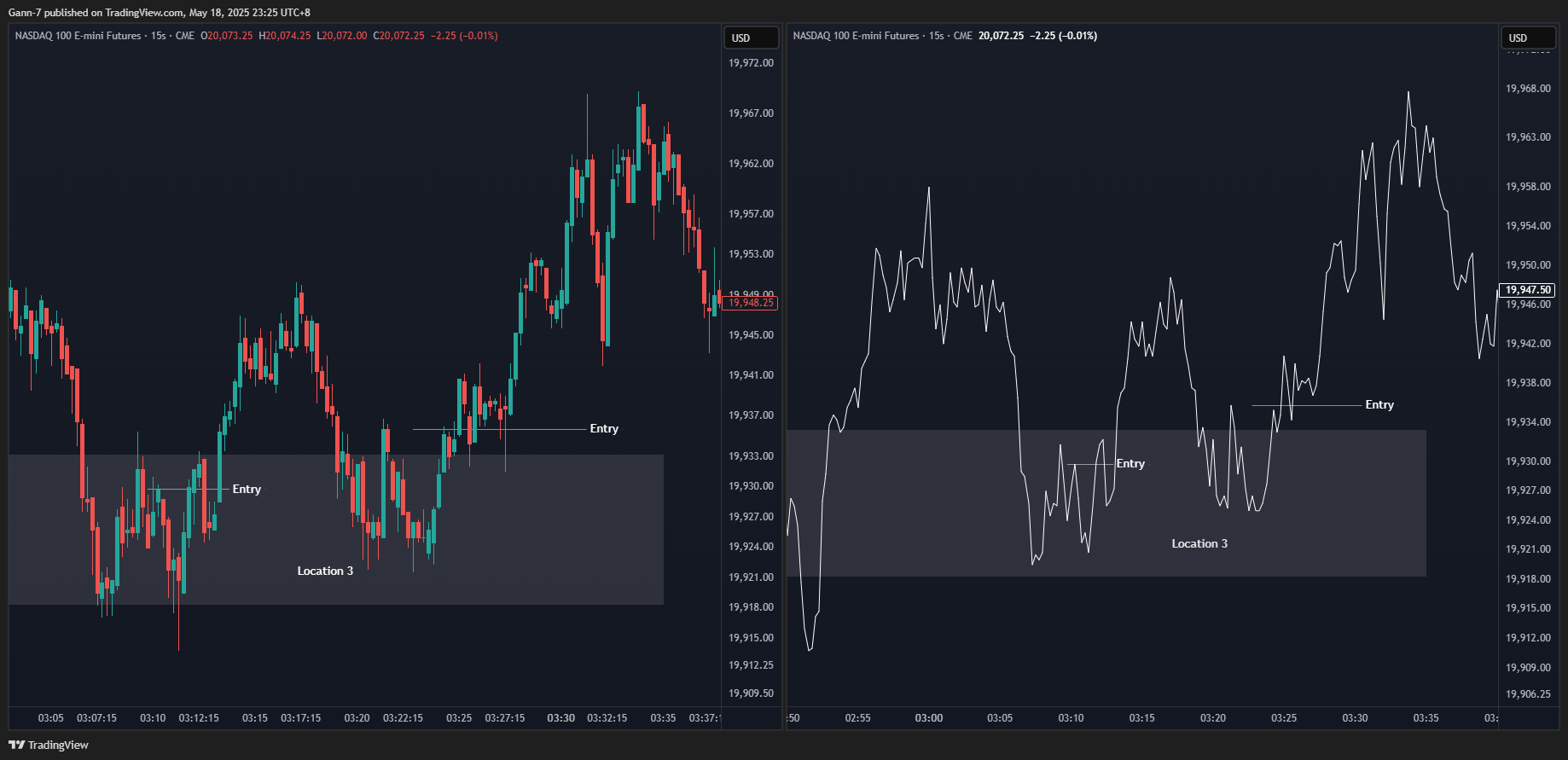Click the 19,953.00 price axis label
Viewport: 1568px width, 760px height.
click(751, 254)
